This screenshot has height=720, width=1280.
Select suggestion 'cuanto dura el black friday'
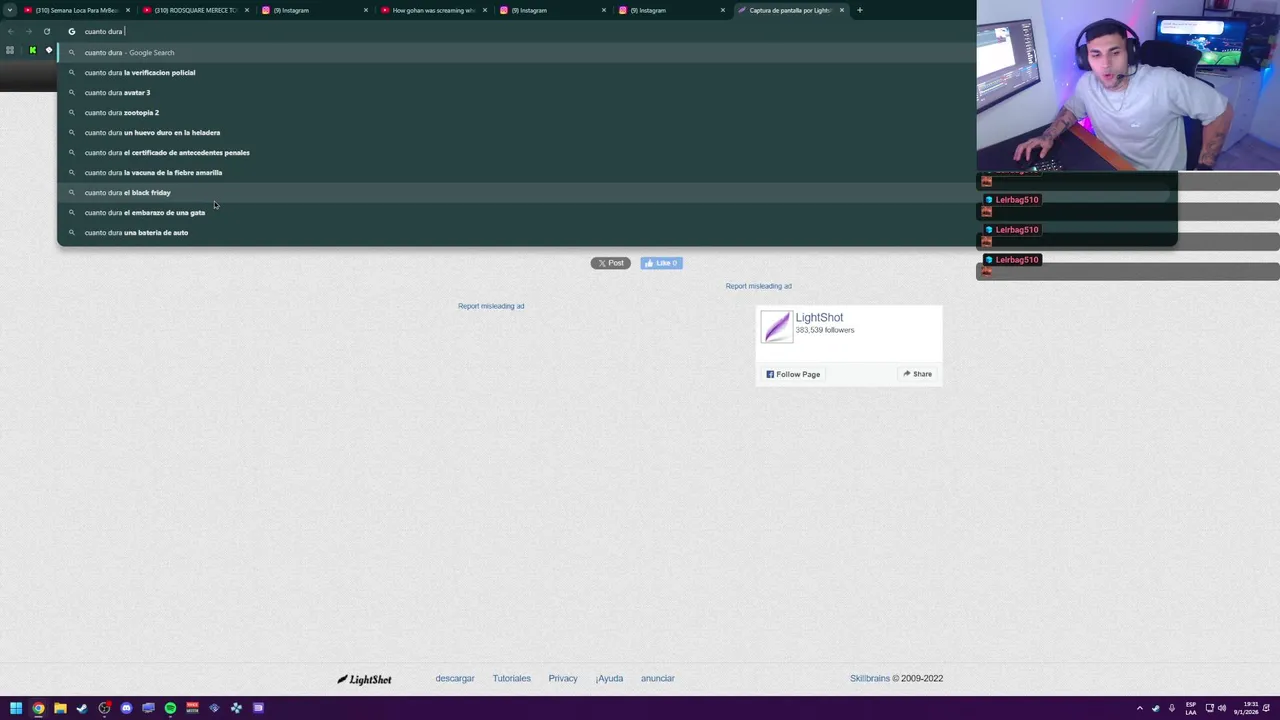click(x=516, y=192)
